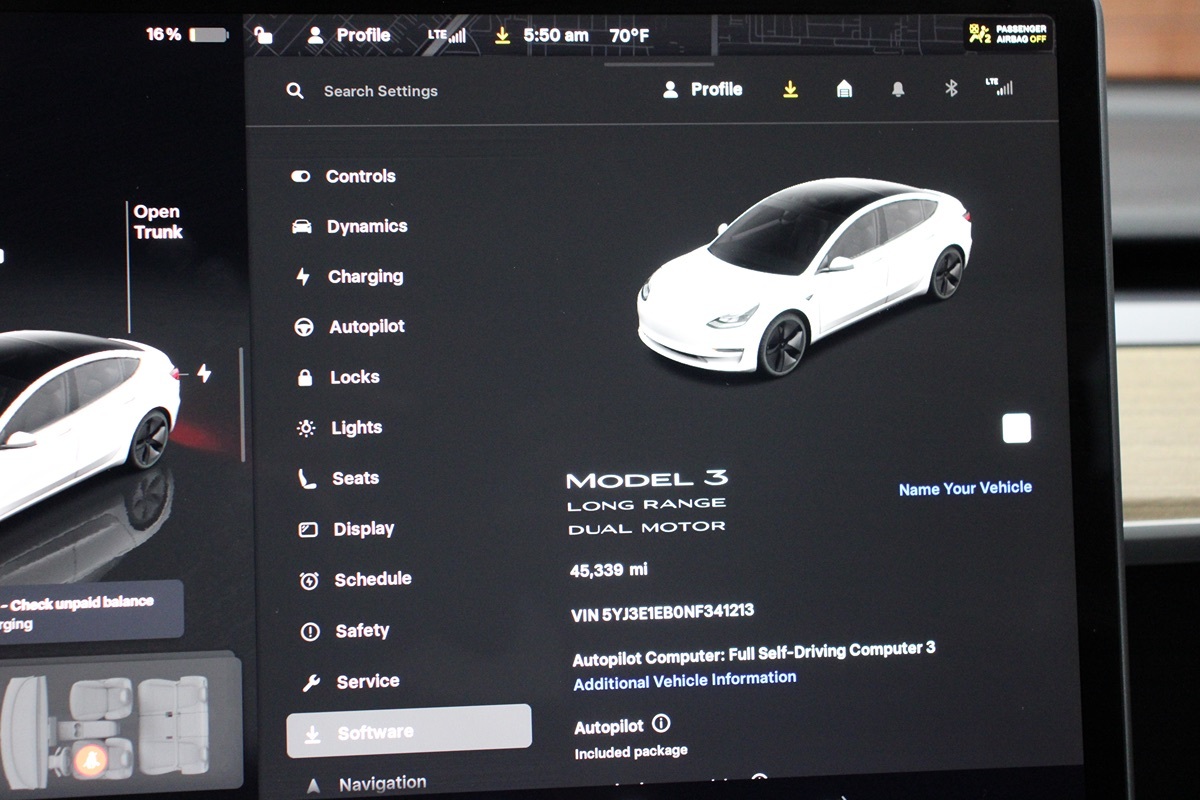Open notifications bell icon
1200x800 pixels.
[898, 90]
